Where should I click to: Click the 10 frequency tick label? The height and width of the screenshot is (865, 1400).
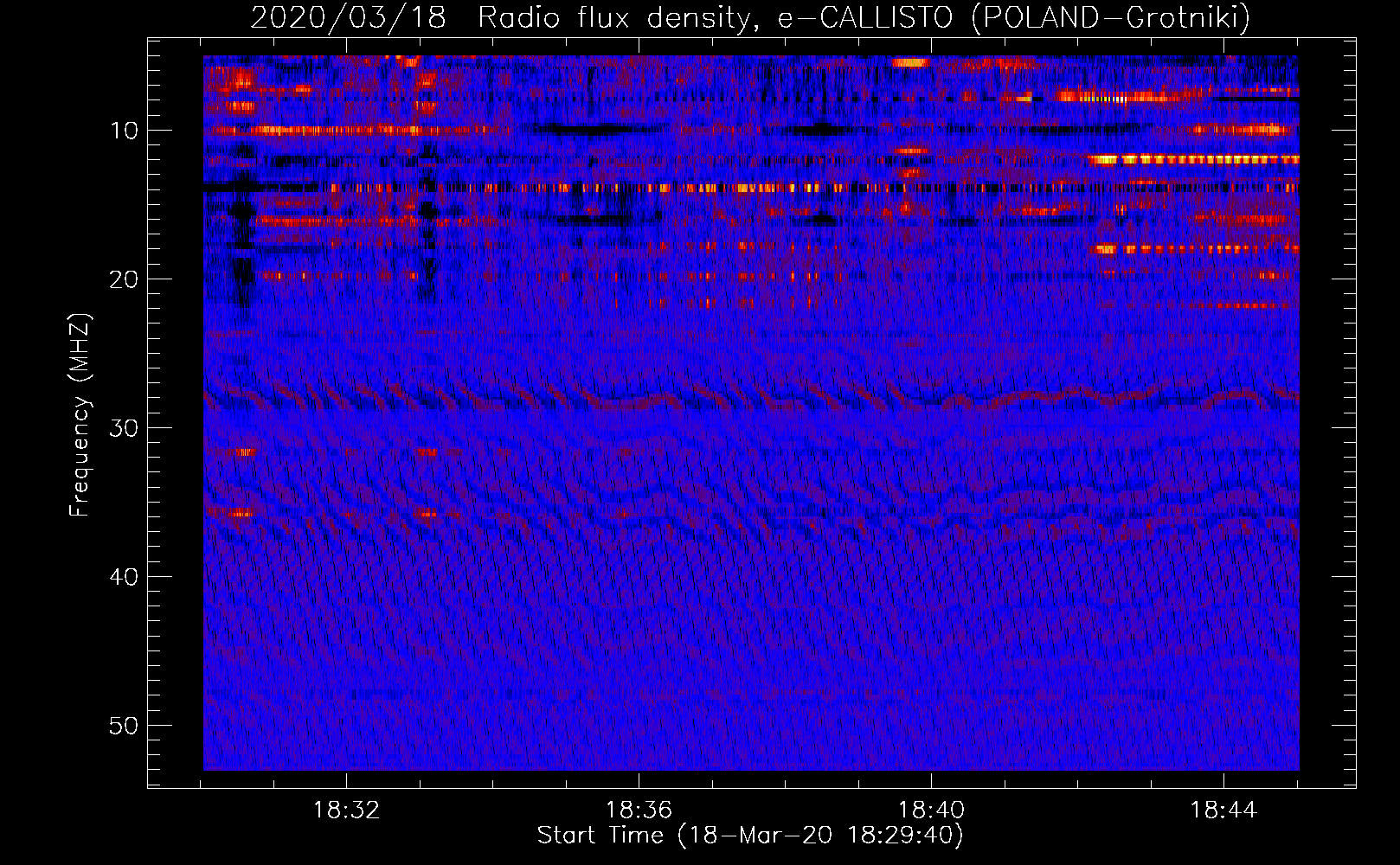[125, 131]
